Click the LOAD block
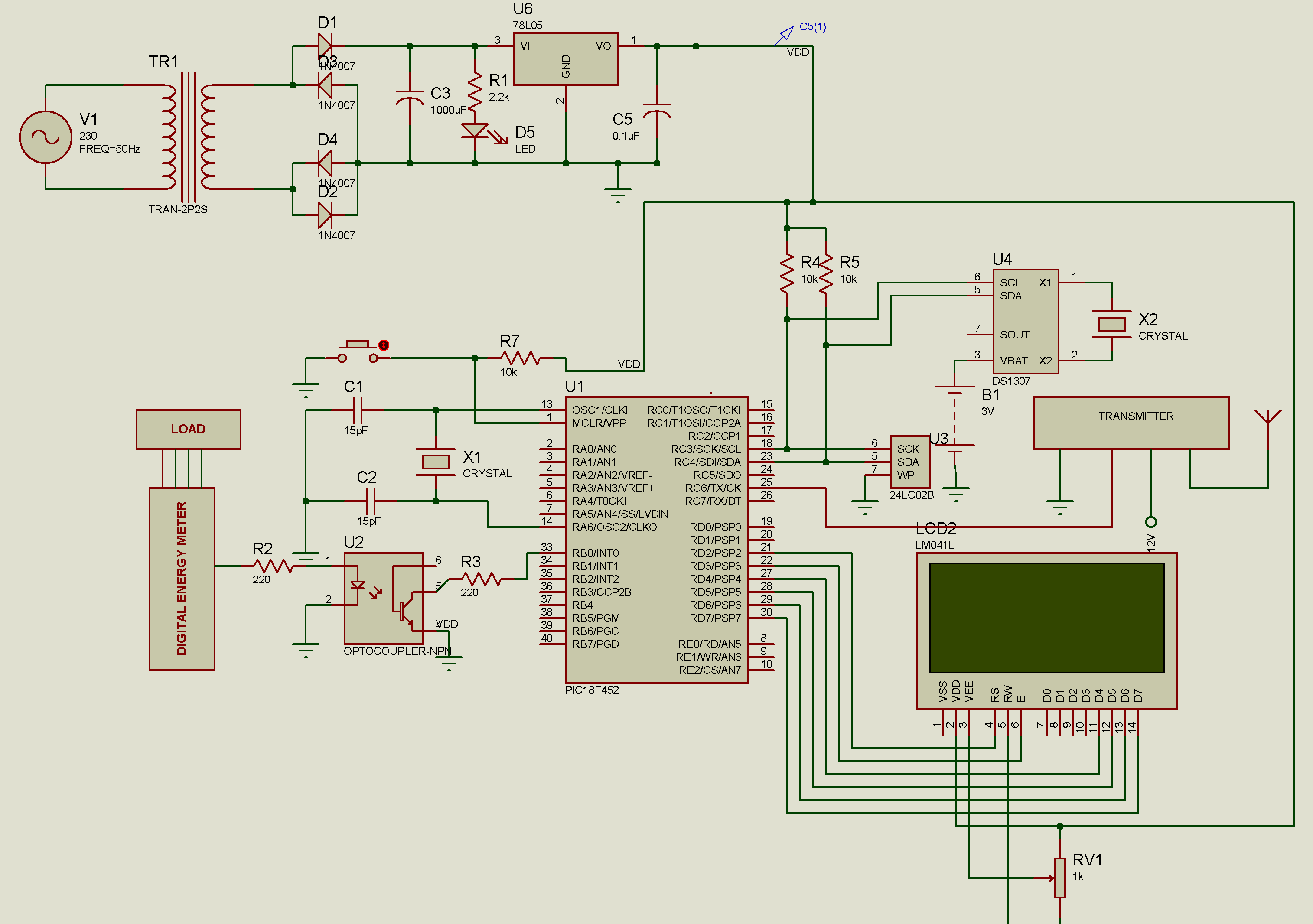 pyautogui.click(x=188, y=429)
